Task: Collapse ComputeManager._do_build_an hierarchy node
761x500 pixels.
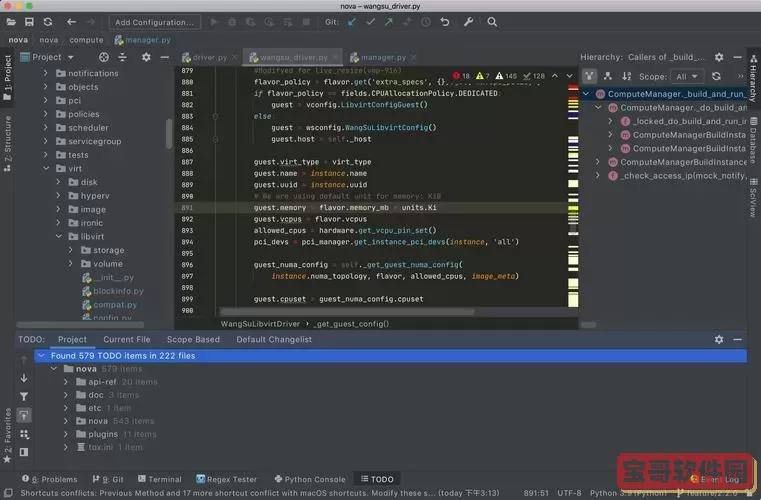Action: coord(598,107)
